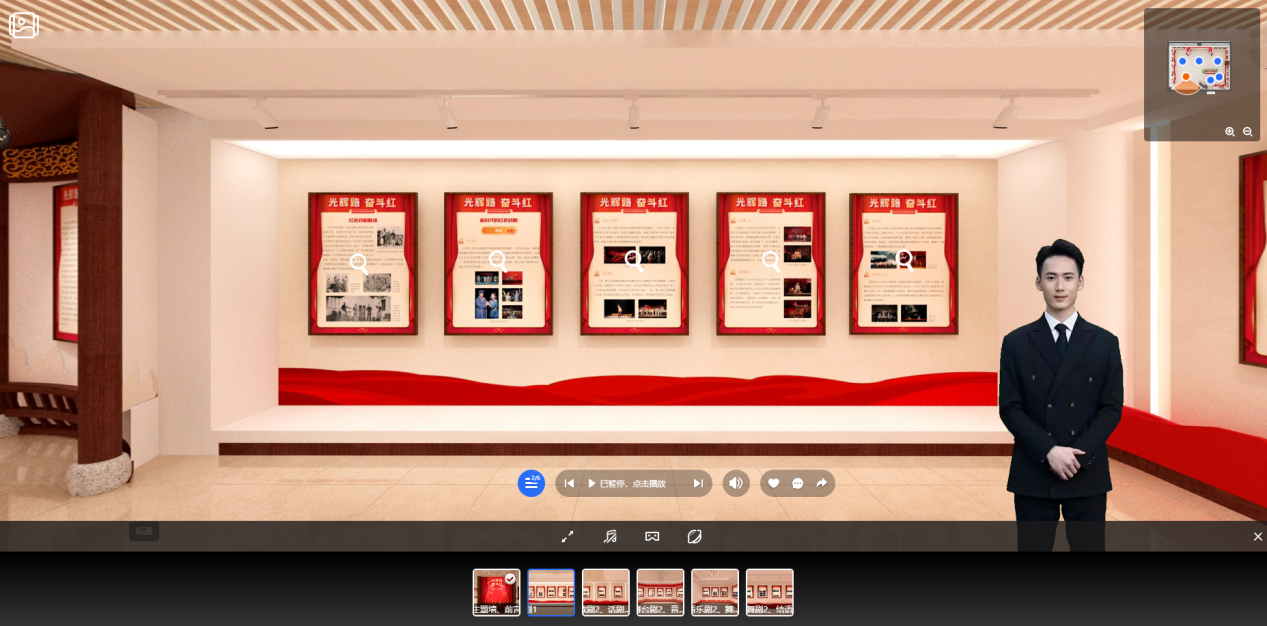The height and width of the screenshot is (626, 1267).
Task: Magnify the leftmost exhibition poster on the wall
Action: point(359,264)
